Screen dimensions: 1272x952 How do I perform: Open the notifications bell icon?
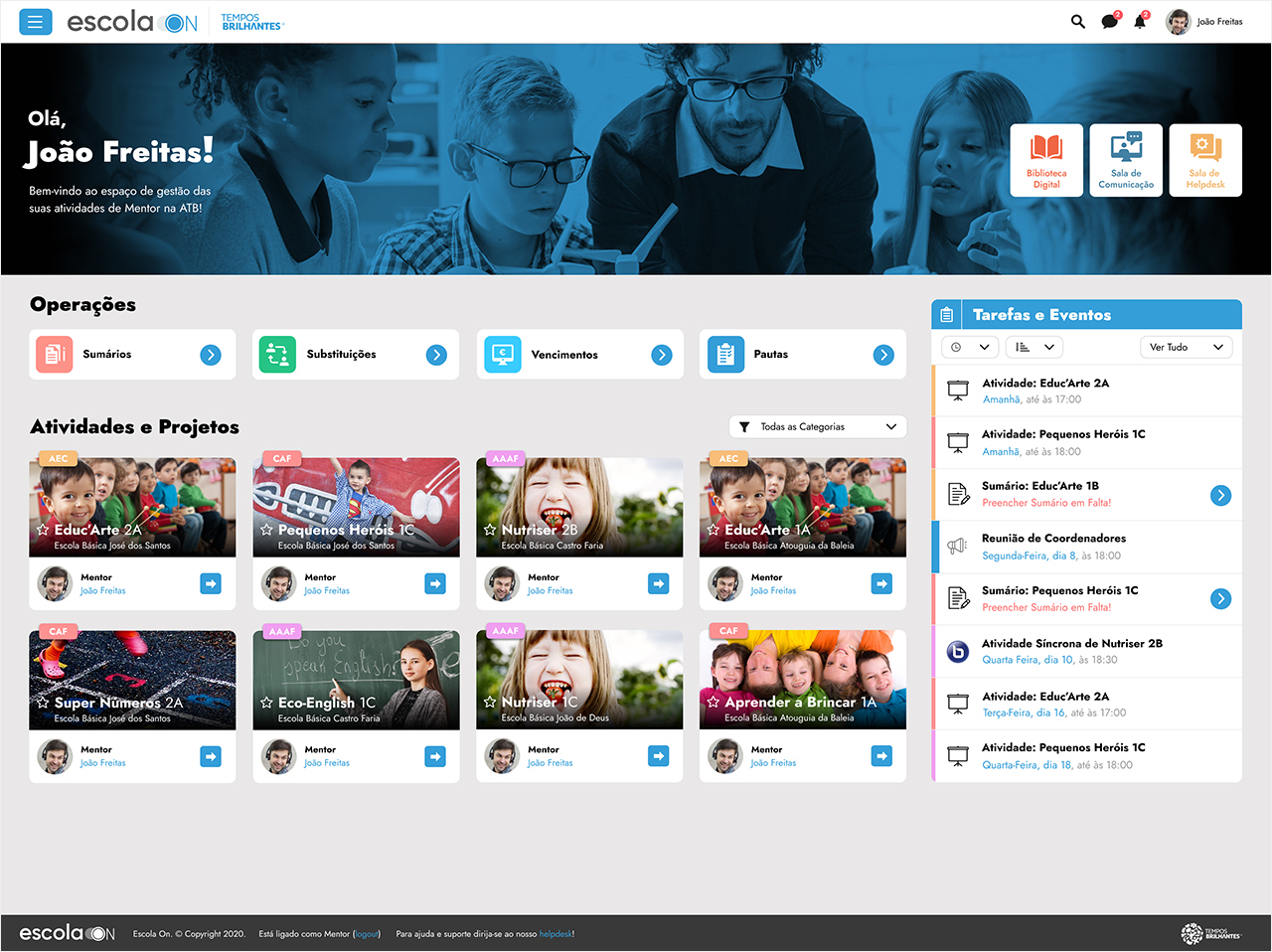click(1140, 22)
